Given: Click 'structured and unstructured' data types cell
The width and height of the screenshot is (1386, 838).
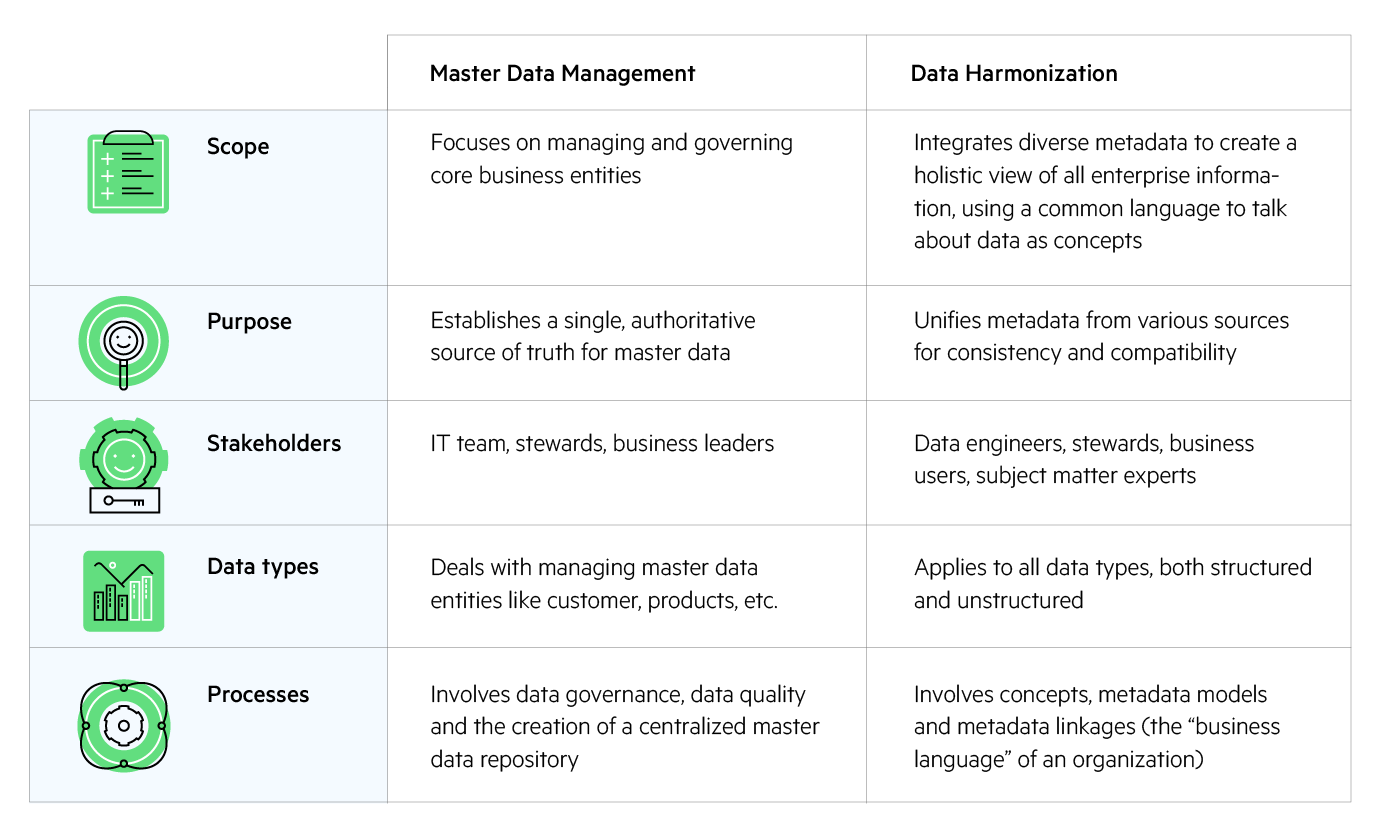Looking at the screenshot, I should click(1112, 583).
